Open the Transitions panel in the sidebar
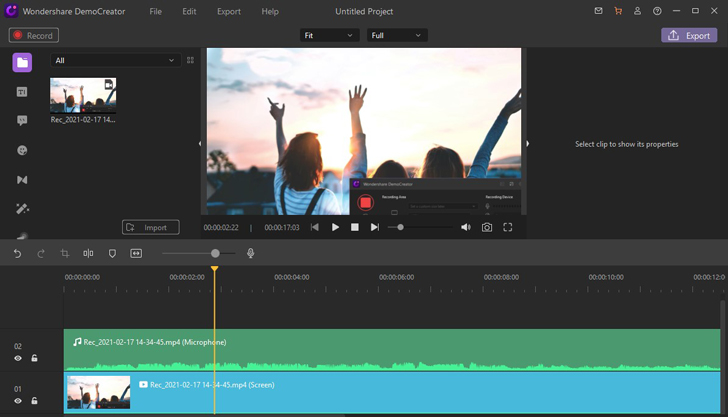This screenshot has height=417, width=728. pos(22,180)
